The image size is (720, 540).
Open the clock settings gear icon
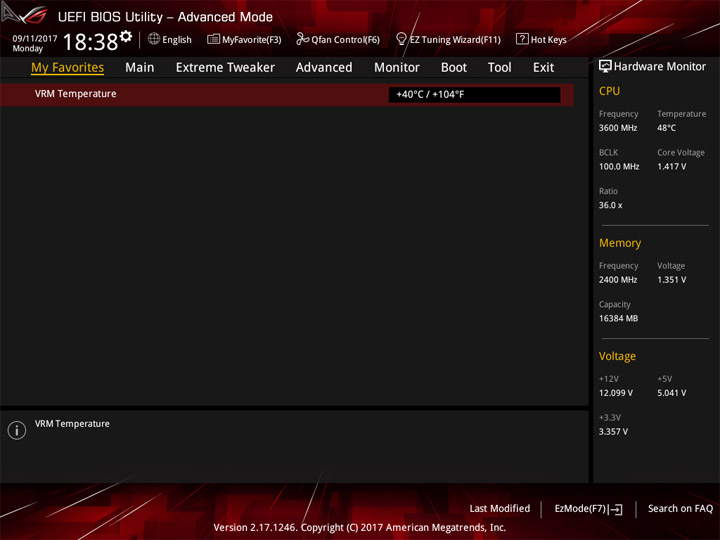[126, 36]
